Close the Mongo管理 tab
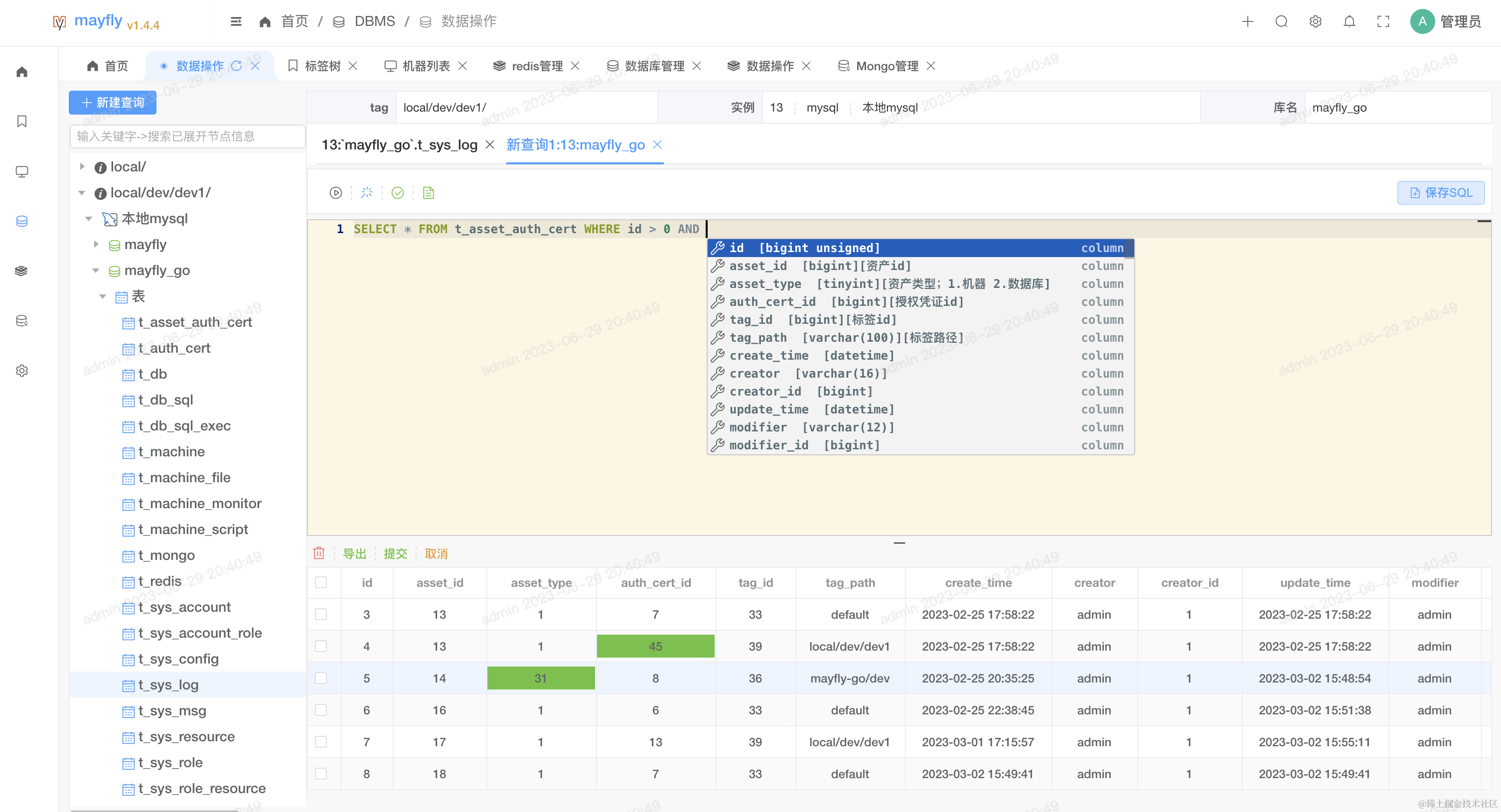The width and height of the screenshot is (1501, 812). point(931,66)
